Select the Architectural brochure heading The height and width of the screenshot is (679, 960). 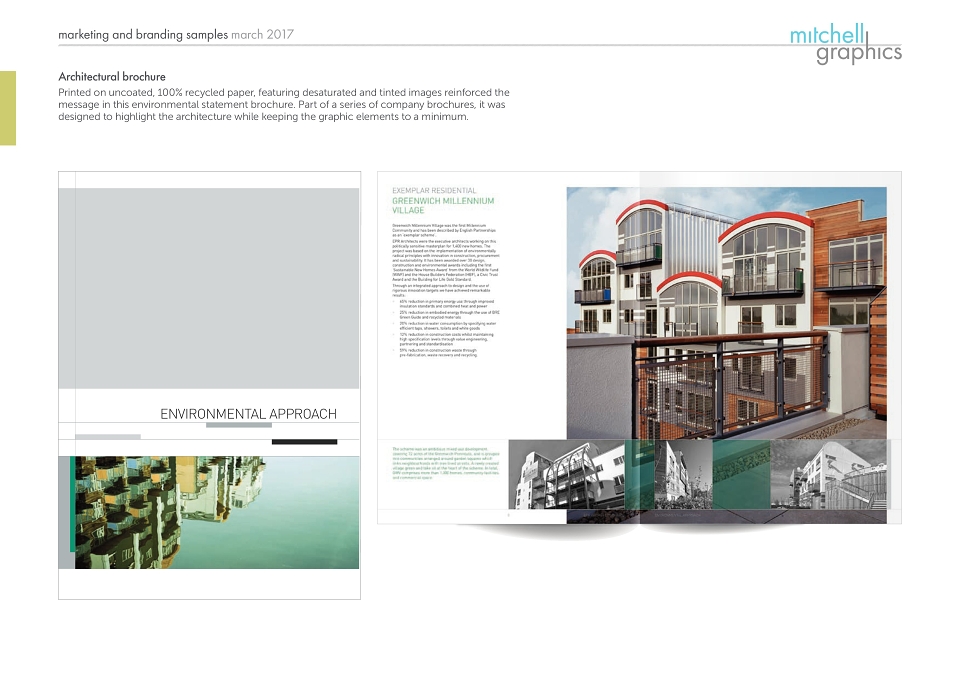[x=112, y=77]
